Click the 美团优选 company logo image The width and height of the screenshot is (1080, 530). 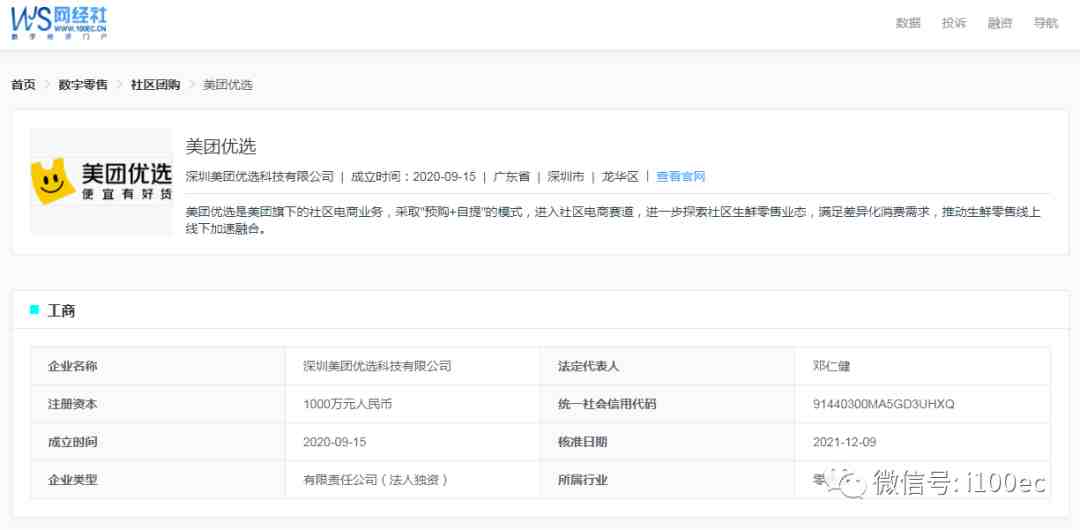tap(101, 182)
